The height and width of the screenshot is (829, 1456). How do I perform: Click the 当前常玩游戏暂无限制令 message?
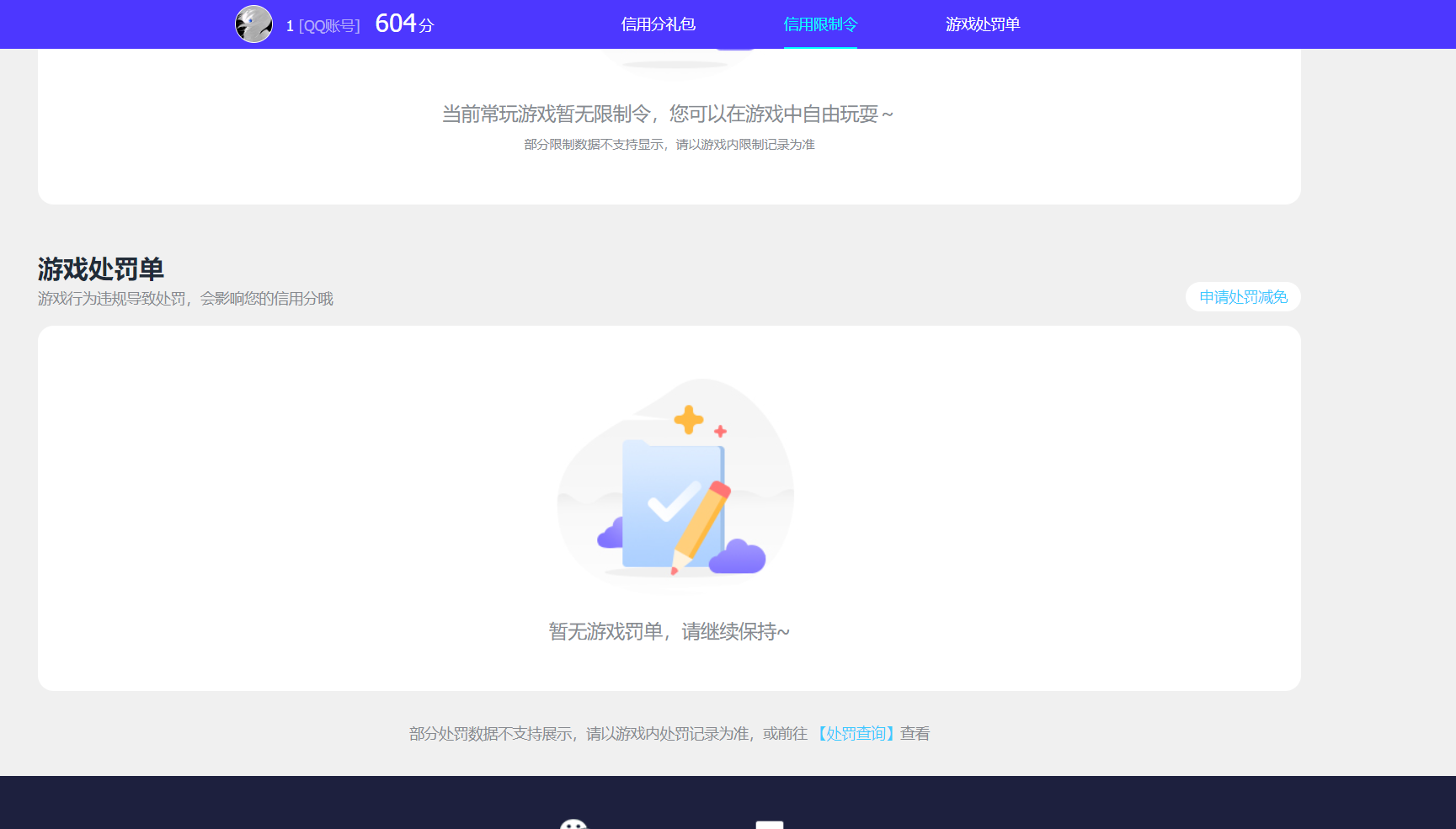point(668,114)
